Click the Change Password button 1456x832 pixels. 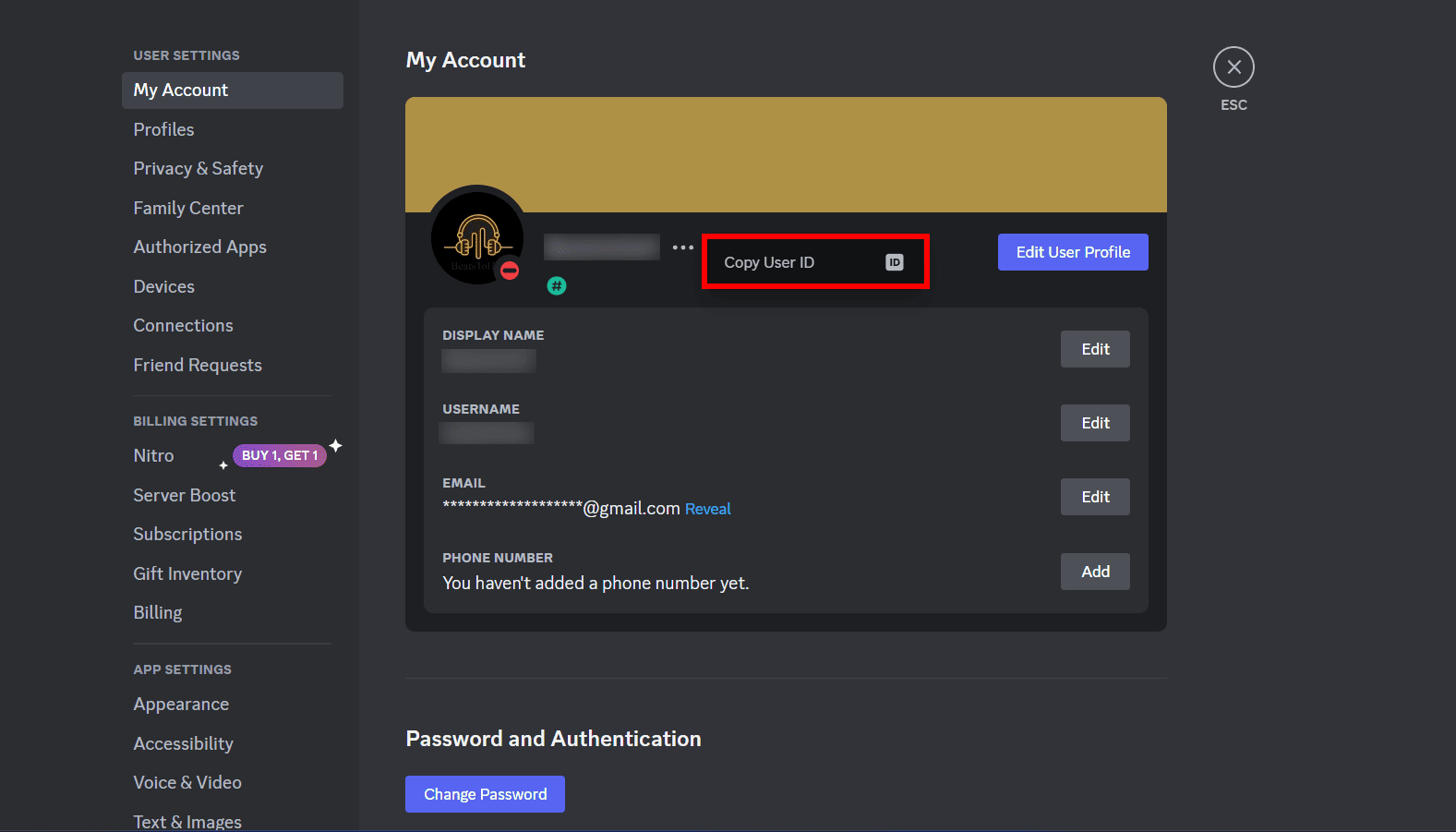pos(485,794)
